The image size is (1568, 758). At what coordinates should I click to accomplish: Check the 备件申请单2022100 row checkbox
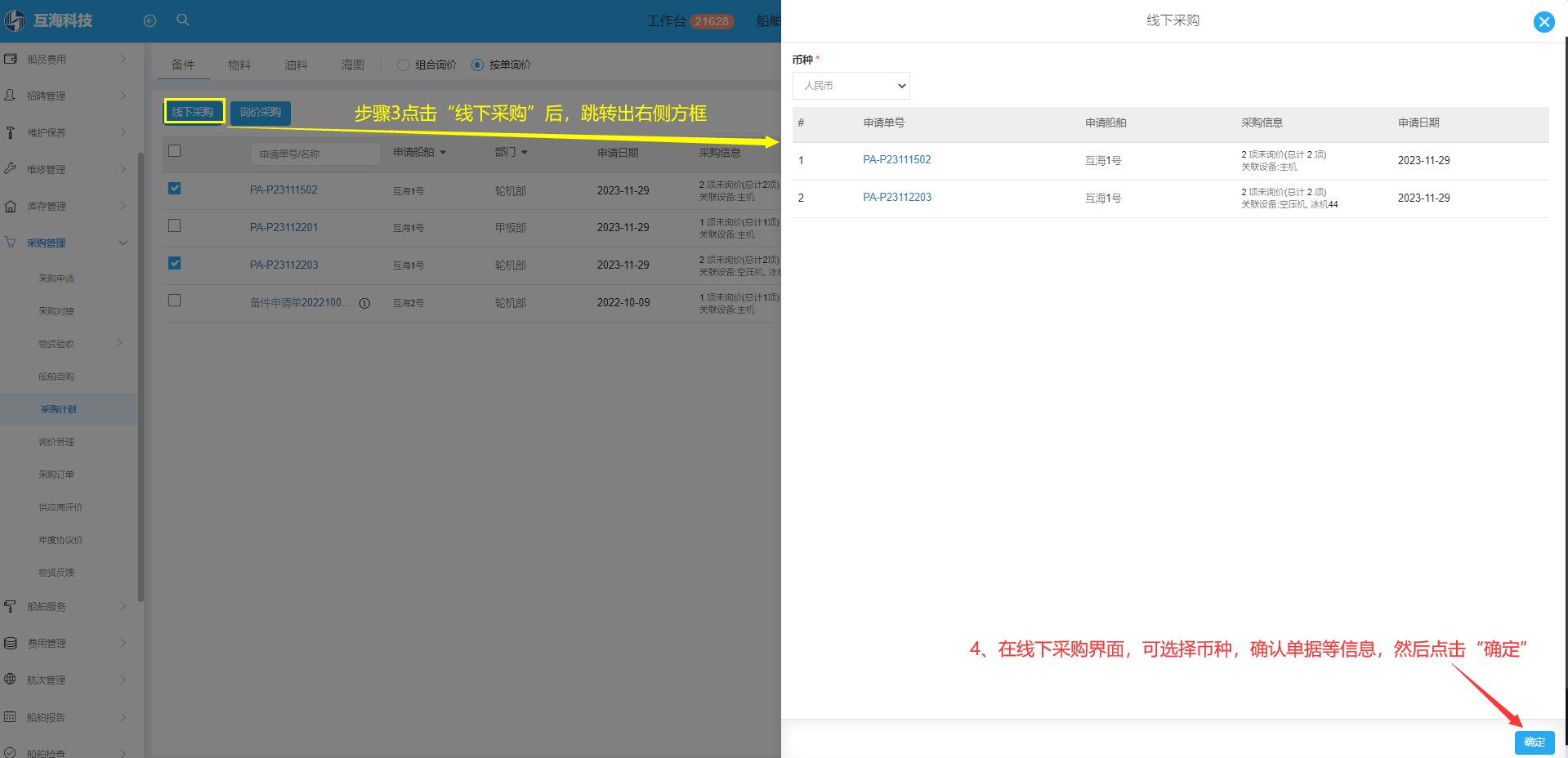pos(174,301)
